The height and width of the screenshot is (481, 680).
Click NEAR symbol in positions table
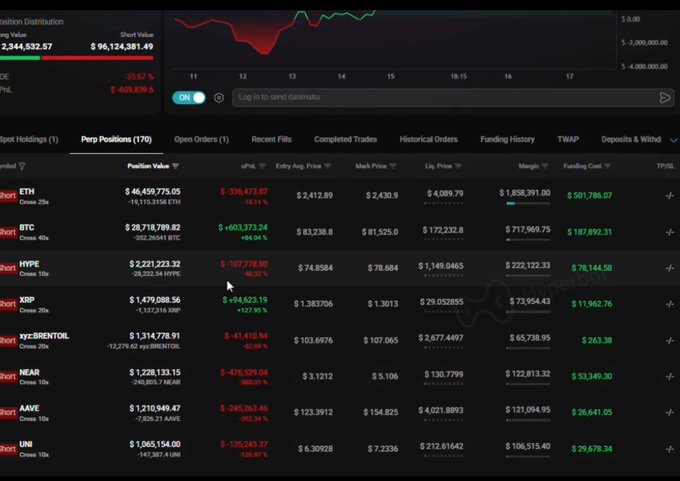pos(29,372)
